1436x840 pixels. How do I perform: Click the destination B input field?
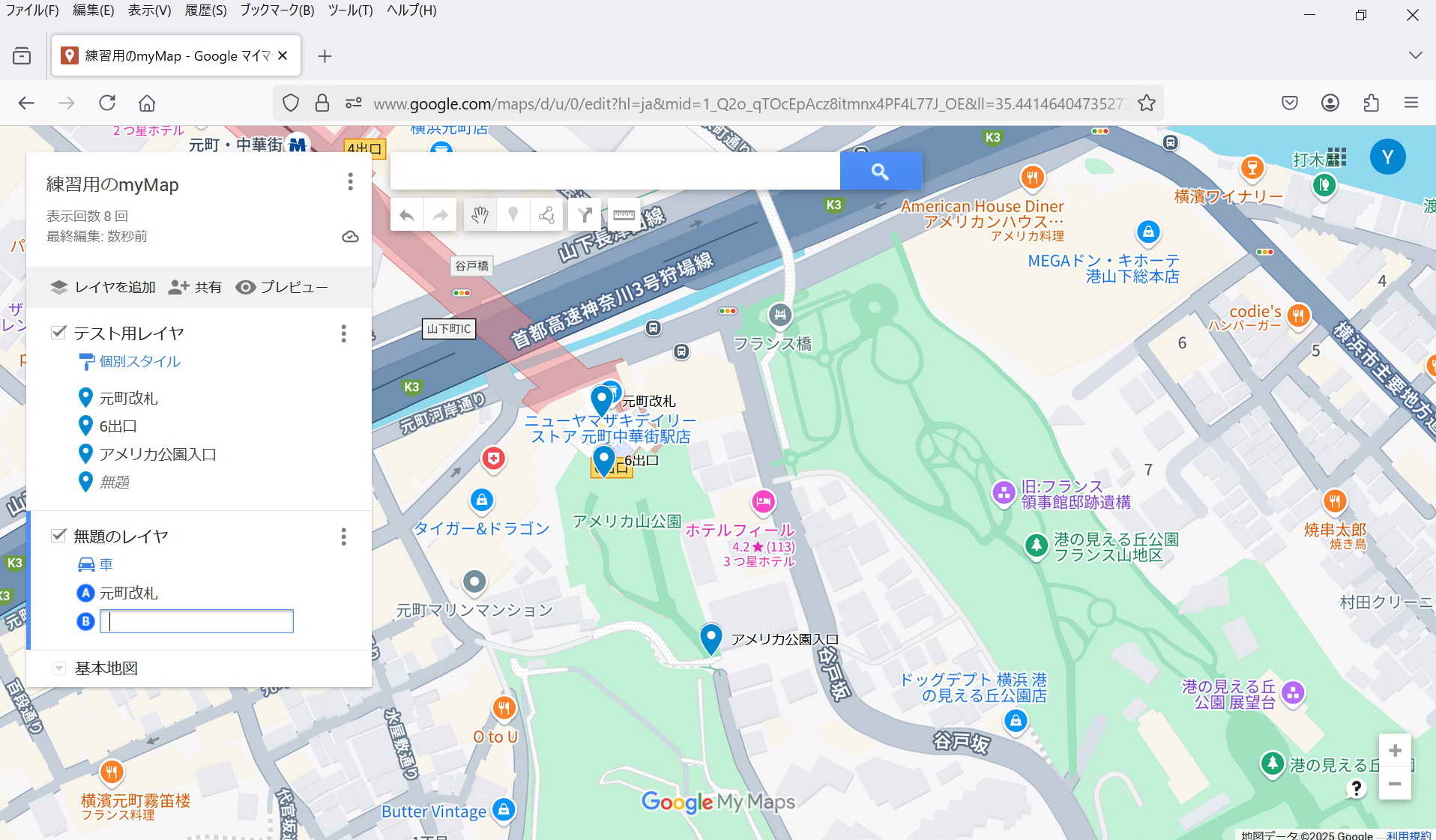tap(197, 621)
